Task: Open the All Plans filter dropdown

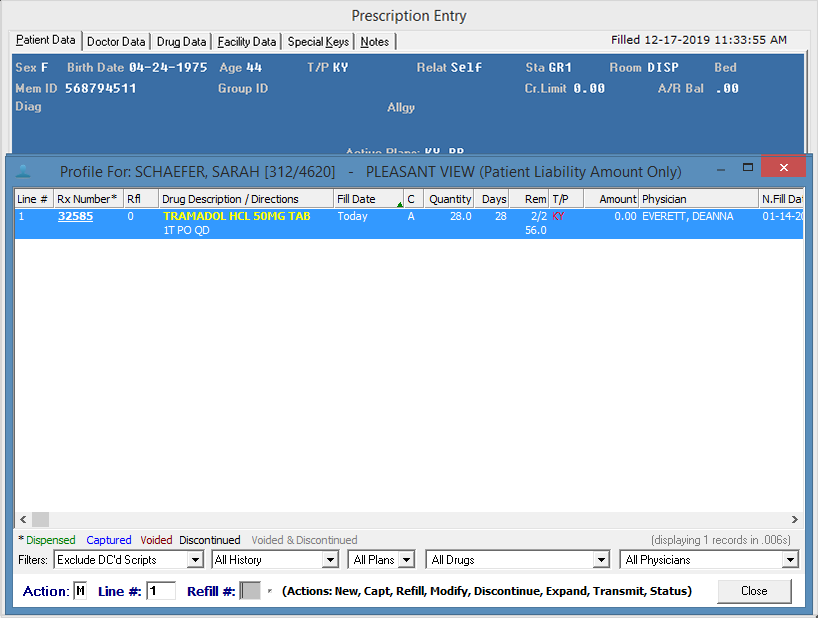Action: [x=410, y=560]
